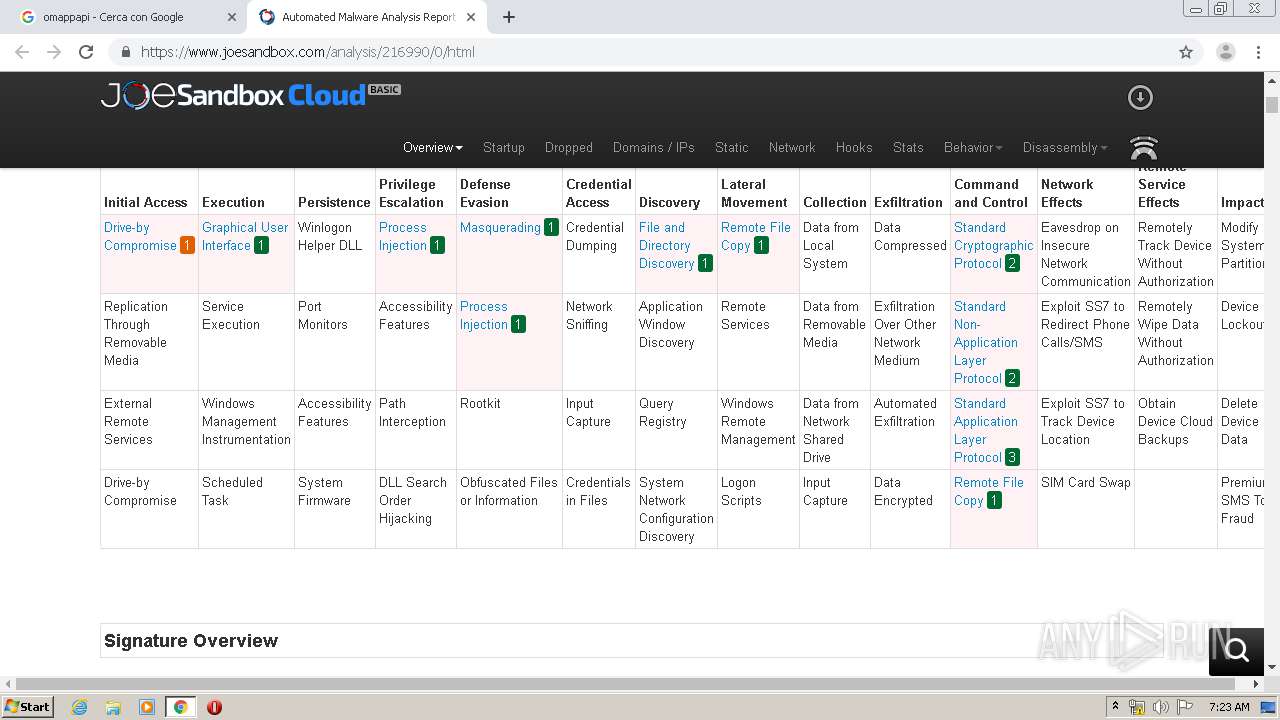The image size is (1280, 720).
Task: Go to the Domains / IPs section
Action: tap(654, 147)
